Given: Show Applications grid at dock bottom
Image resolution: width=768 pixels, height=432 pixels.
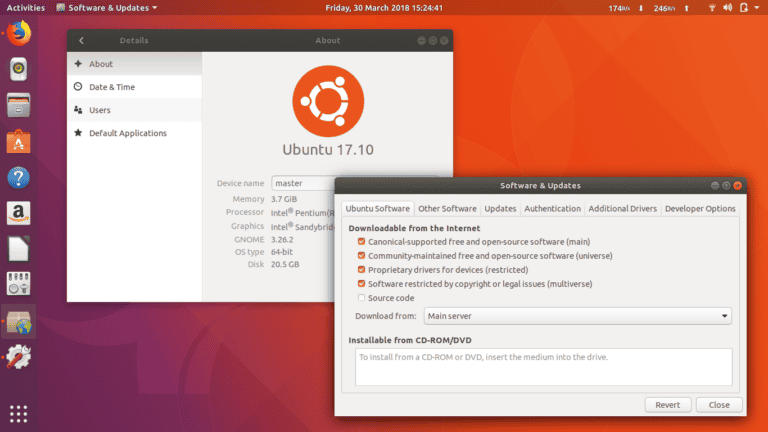Looking at the screenshot, I should pos(19,414).
